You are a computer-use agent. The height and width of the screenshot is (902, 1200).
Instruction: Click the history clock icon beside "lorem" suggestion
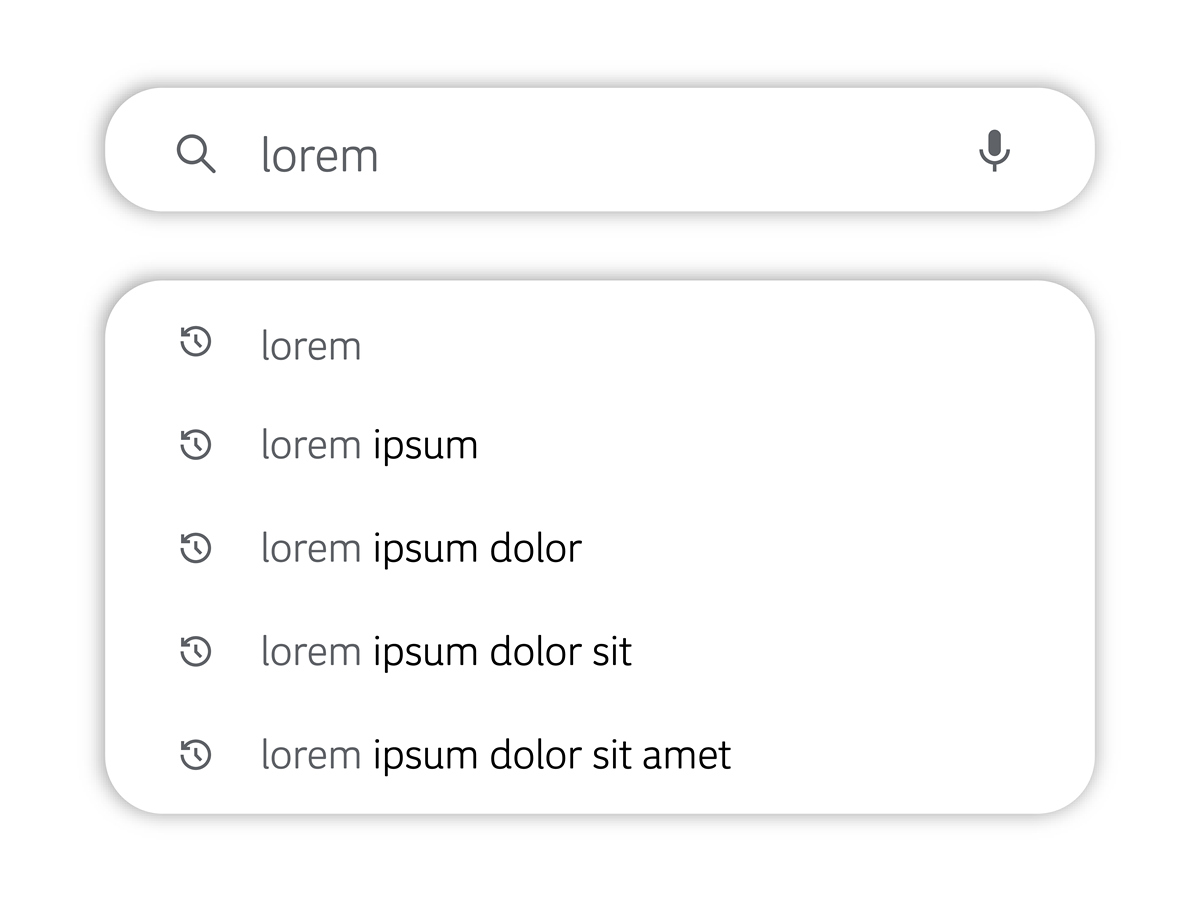(196, 342)
